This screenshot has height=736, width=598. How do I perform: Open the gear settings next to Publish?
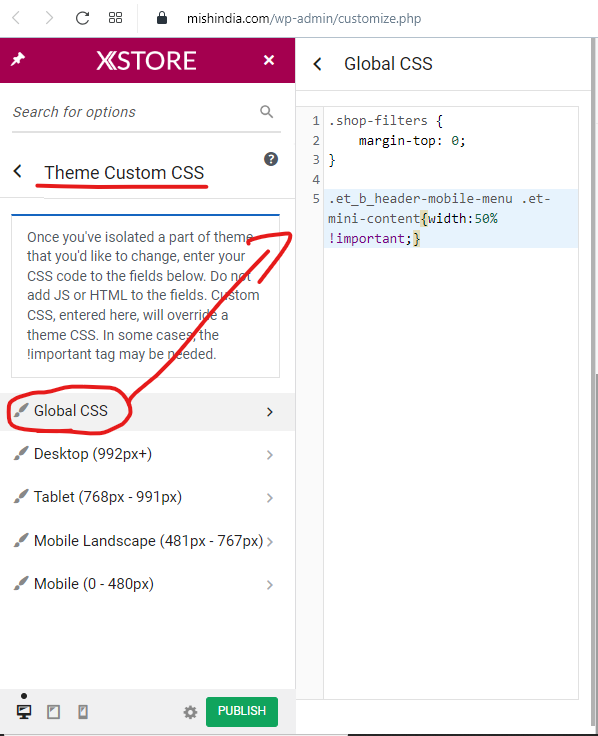click(190, 713)
